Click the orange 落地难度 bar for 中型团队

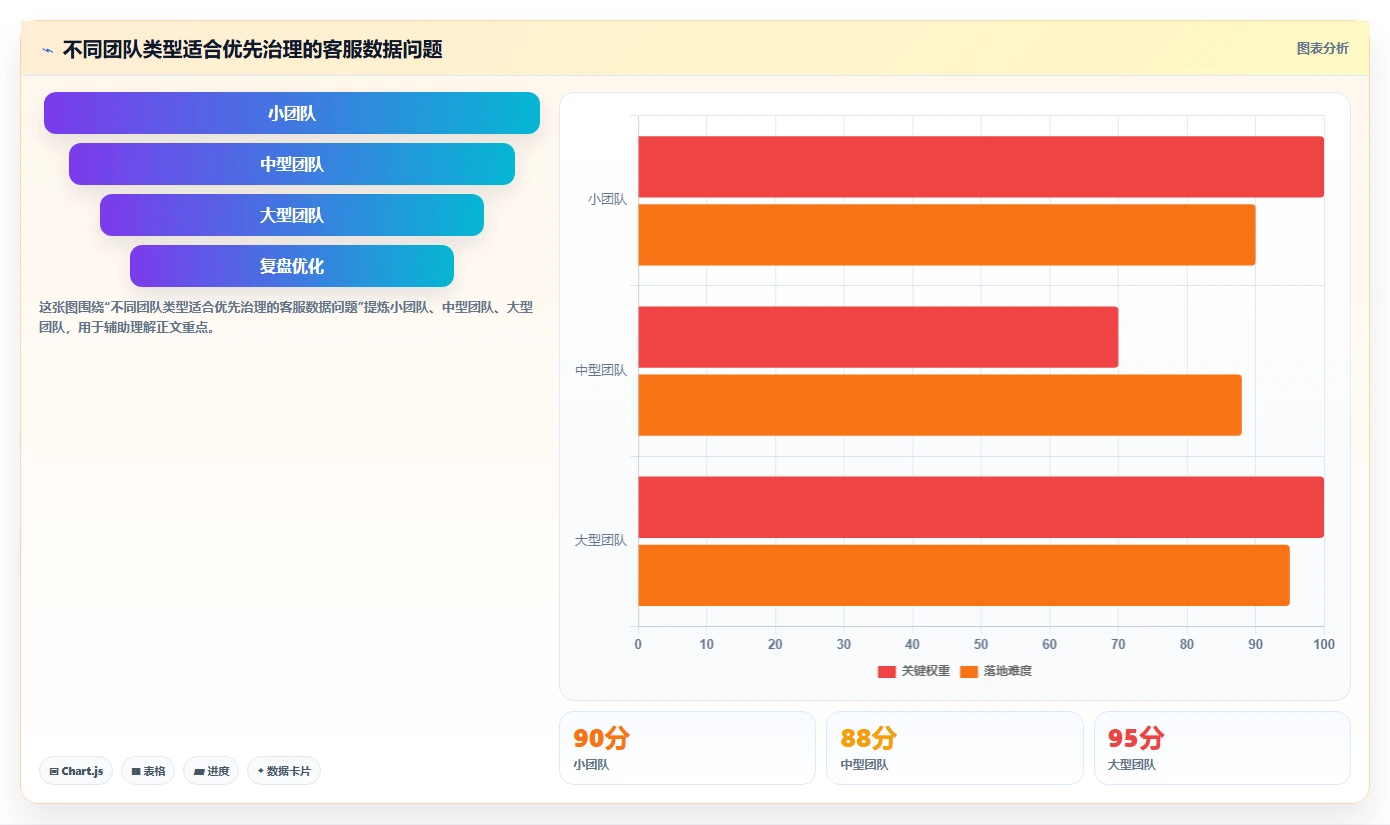pos(940,405)
